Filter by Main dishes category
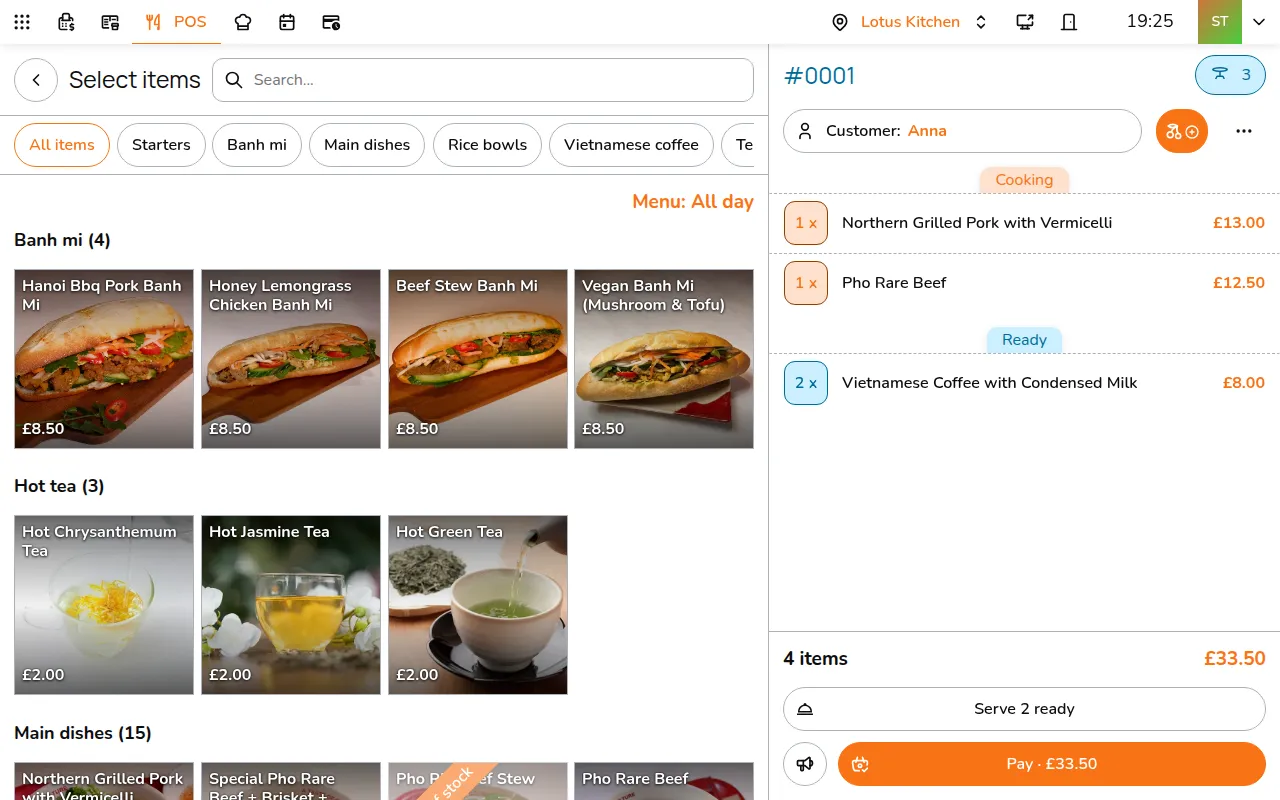The image size is (1280, 800). [367, 145]
